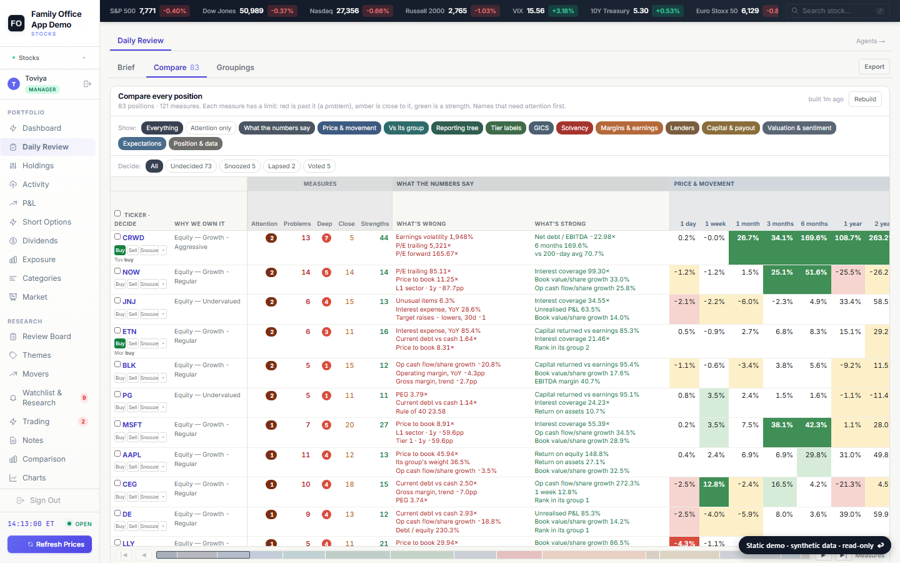Screen dimensions: 900x563
Task: Tick the AAPL row checkbox
Action: pyautogui.click(x=118, y=453)
